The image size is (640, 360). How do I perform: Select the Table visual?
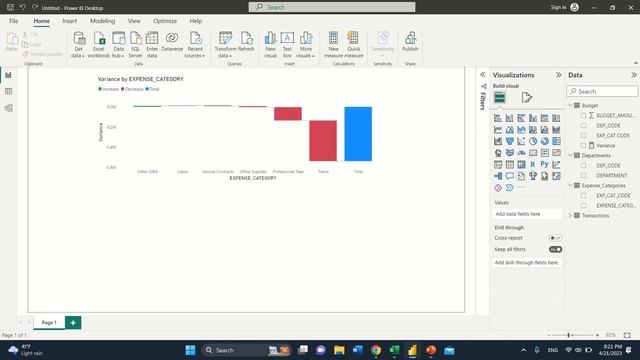tap(510, 165)
